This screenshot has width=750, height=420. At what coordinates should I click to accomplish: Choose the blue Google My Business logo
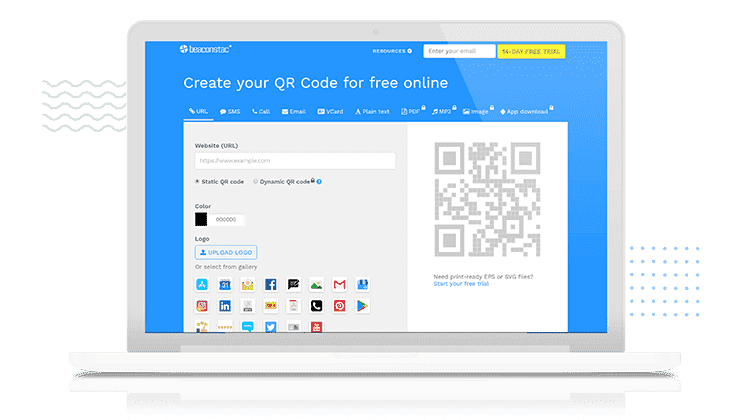363,285
